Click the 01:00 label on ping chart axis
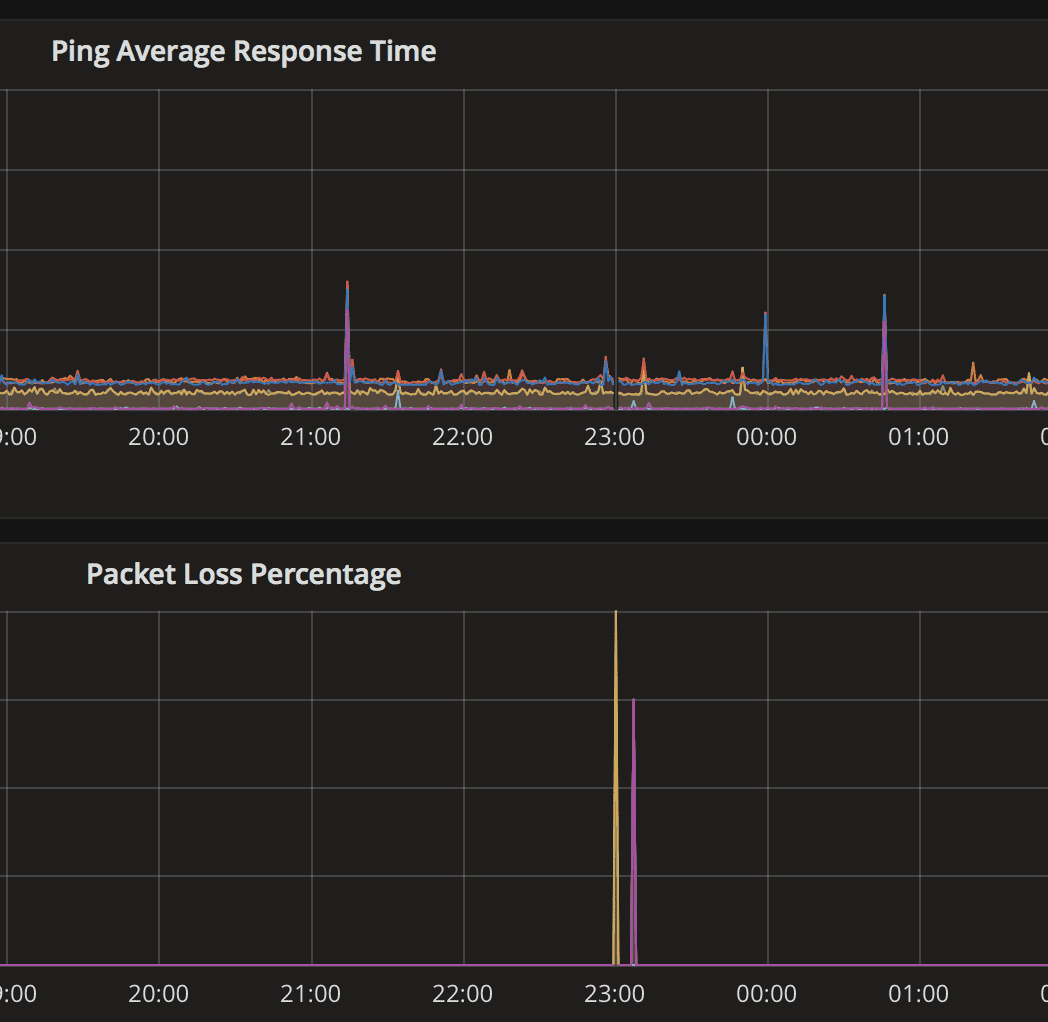The height and width of the screenshot is (1022, 1048). (x=919, y=437)
